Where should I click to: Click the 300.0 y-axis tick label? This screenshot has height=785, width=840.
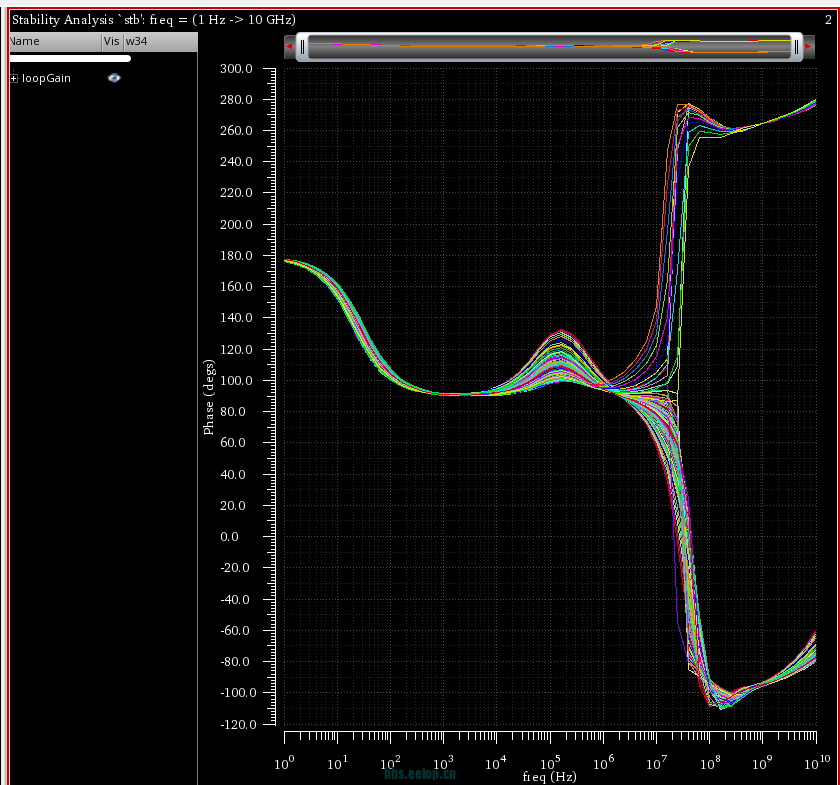tap(236, 69)
